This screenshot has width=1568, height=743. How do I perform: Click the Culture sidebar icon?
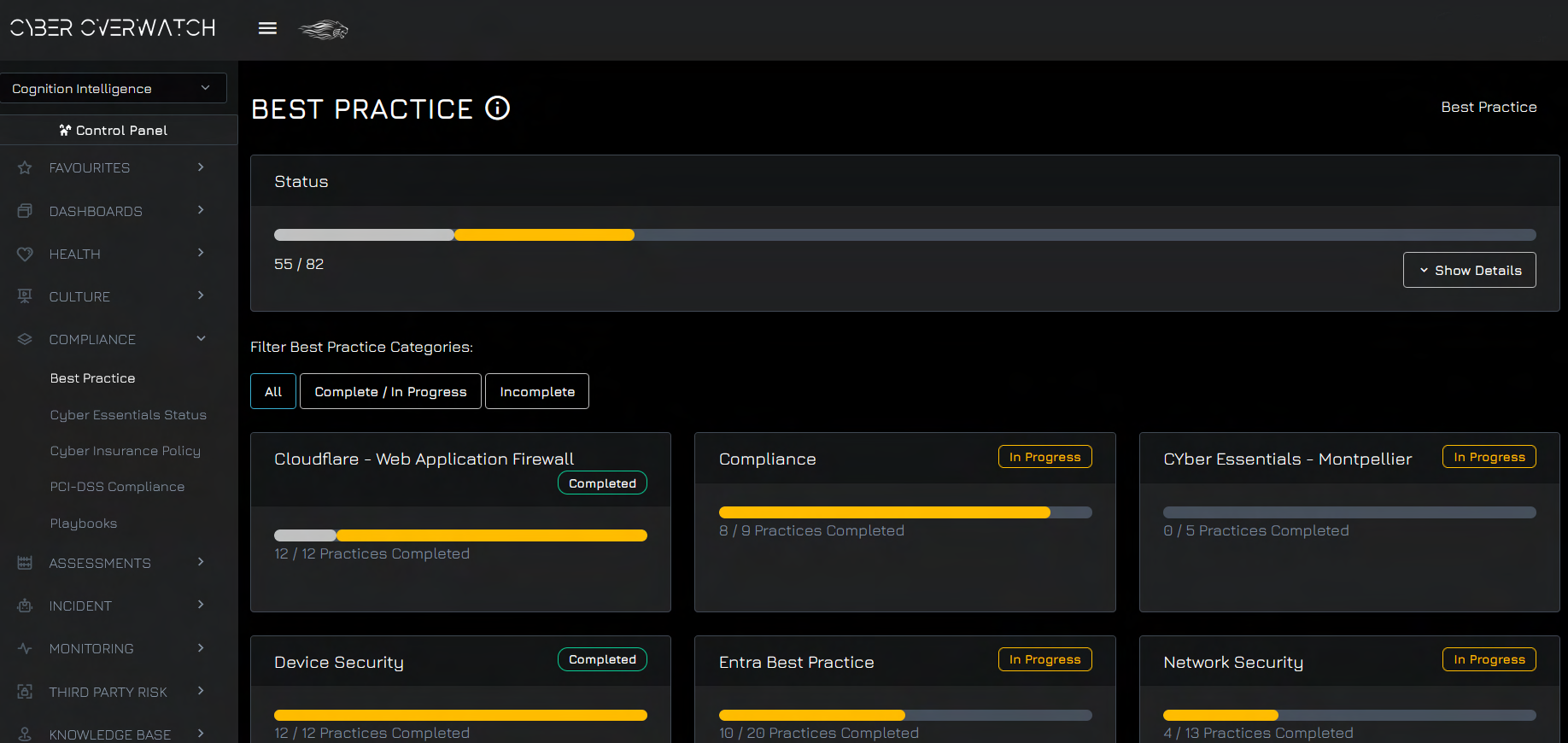point(25,296)
